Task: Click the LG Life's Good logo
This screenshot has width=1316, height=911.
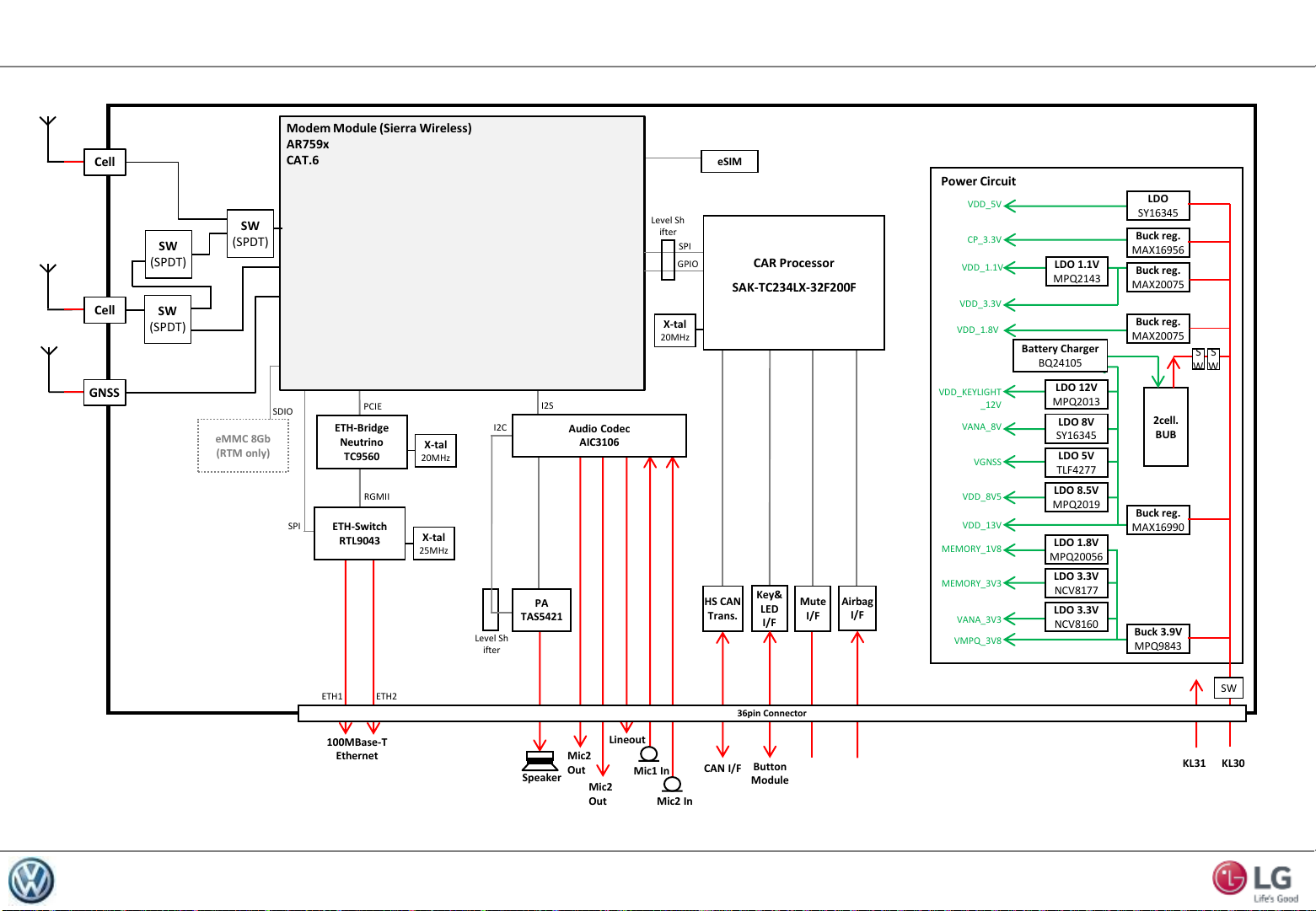Action: (1254, 882)
